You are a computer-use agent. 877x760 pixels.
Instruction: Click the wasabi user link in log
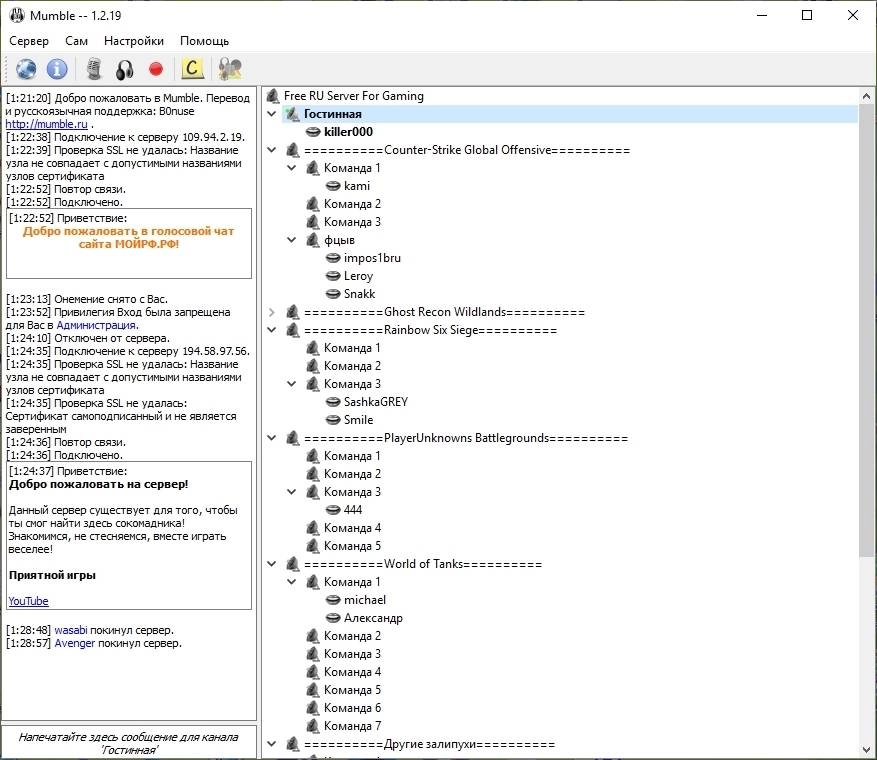[x=70, y=630]
